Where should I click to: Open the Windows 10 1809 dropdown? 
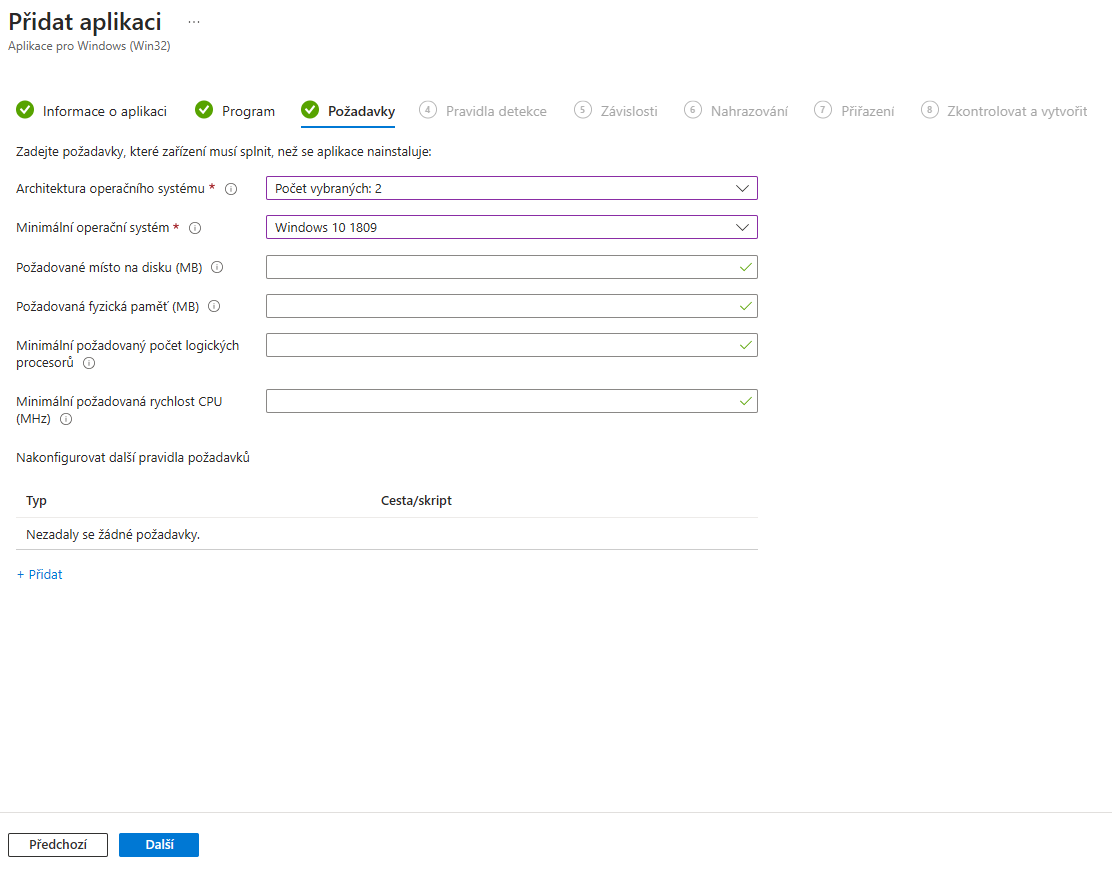pyautogui.click(x=511, y=227)
